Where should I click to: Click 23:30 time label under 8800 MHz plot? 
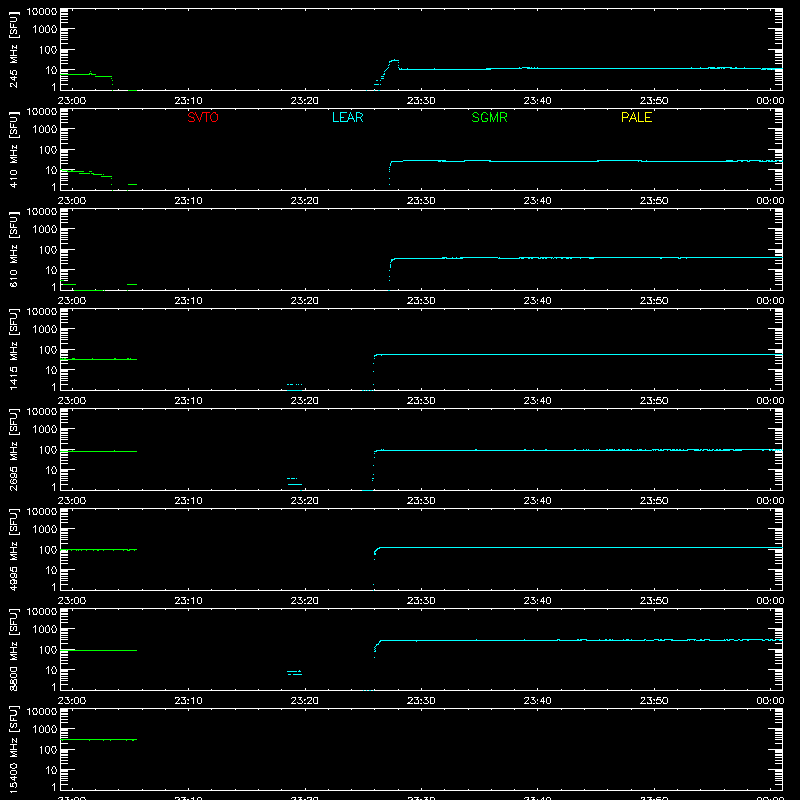click(x=421, y=701)
